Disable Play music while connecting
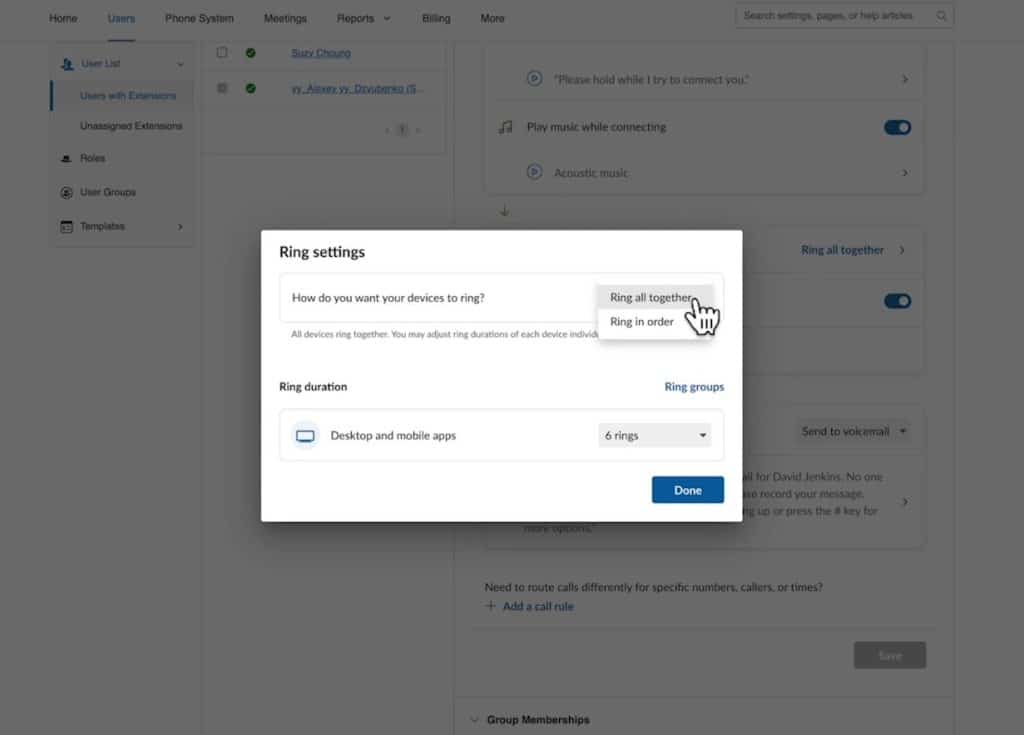The width and height of the screenshot is (1024, 735). coord(897,127)
